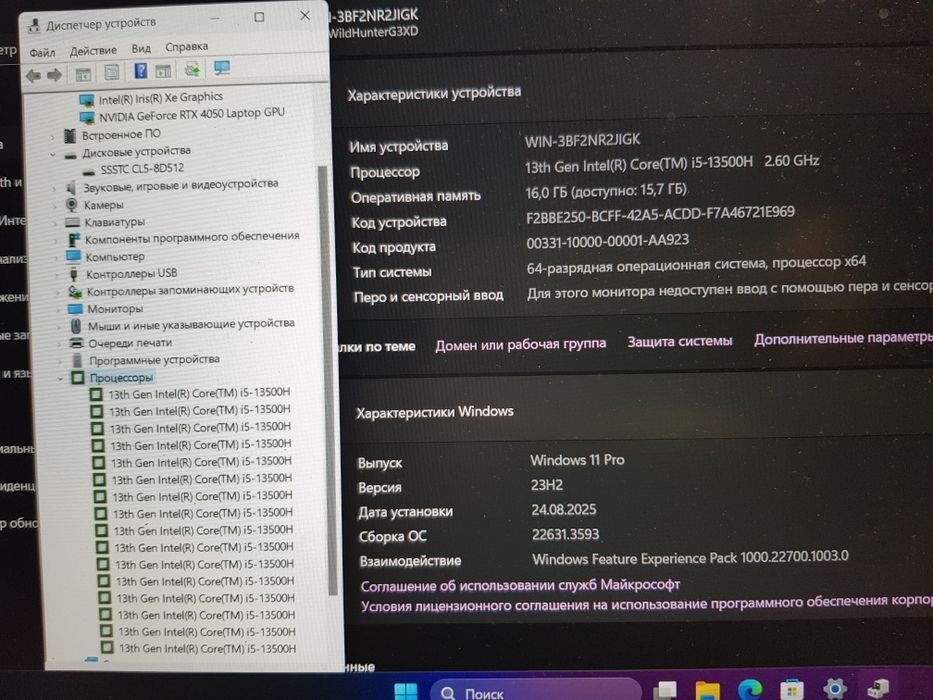Click the update driver toolbar icon with green arrow

192,70
